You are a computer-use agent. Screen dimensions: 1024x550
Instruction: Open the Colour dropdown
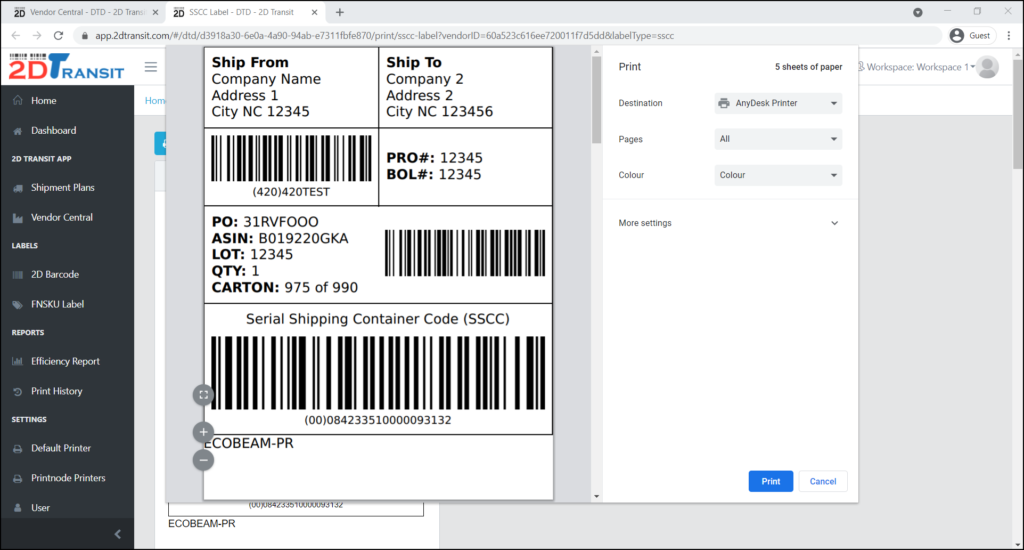click(x=778, y=175)
